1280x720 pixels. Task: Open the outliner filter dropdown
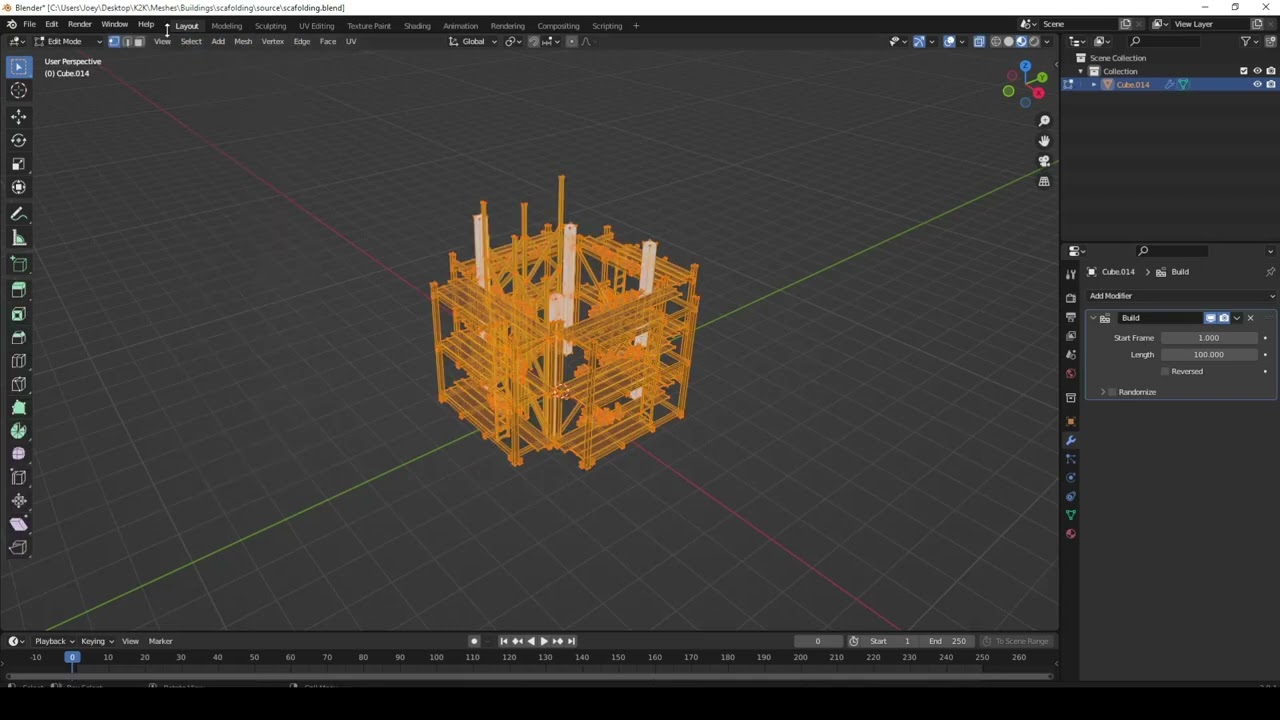pyautogui.click(x=1250, y=41)
